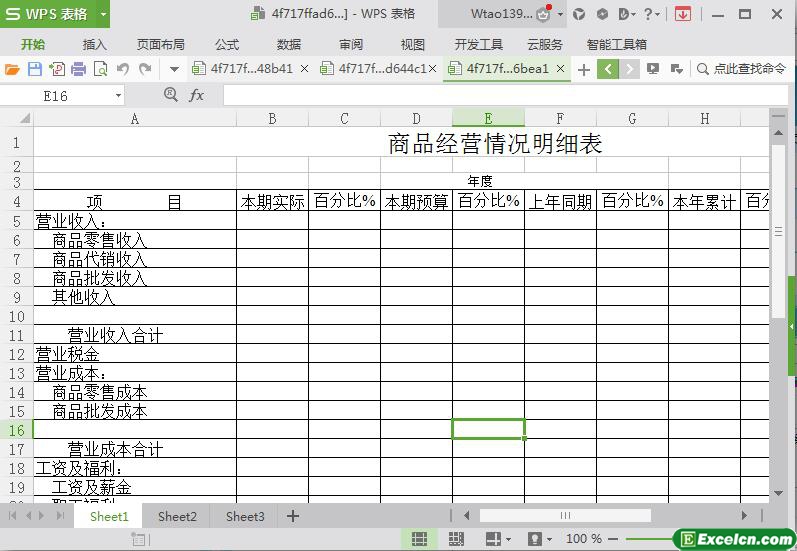Click the select all corner button

[17, 118]
